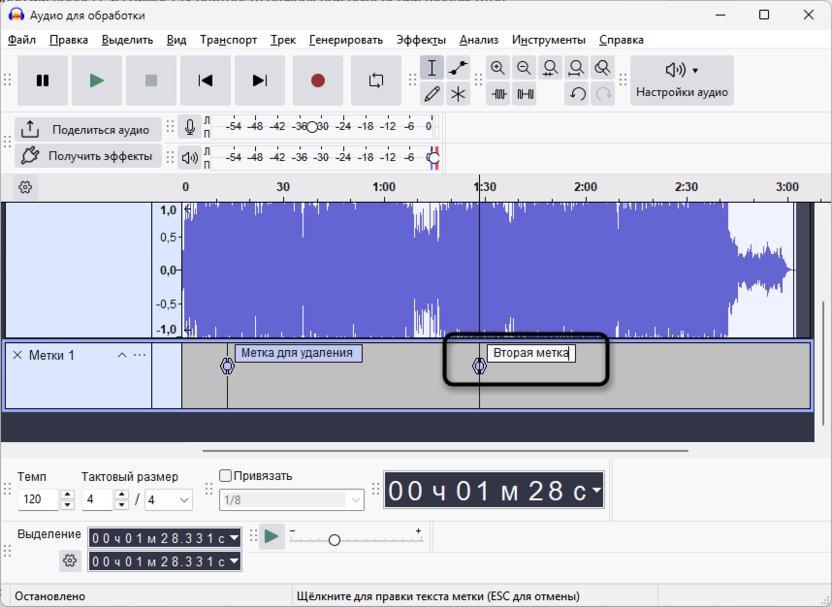832x607 pixels.
Task: Open the Настройки аудио dropdown
Action: [682, 80]
